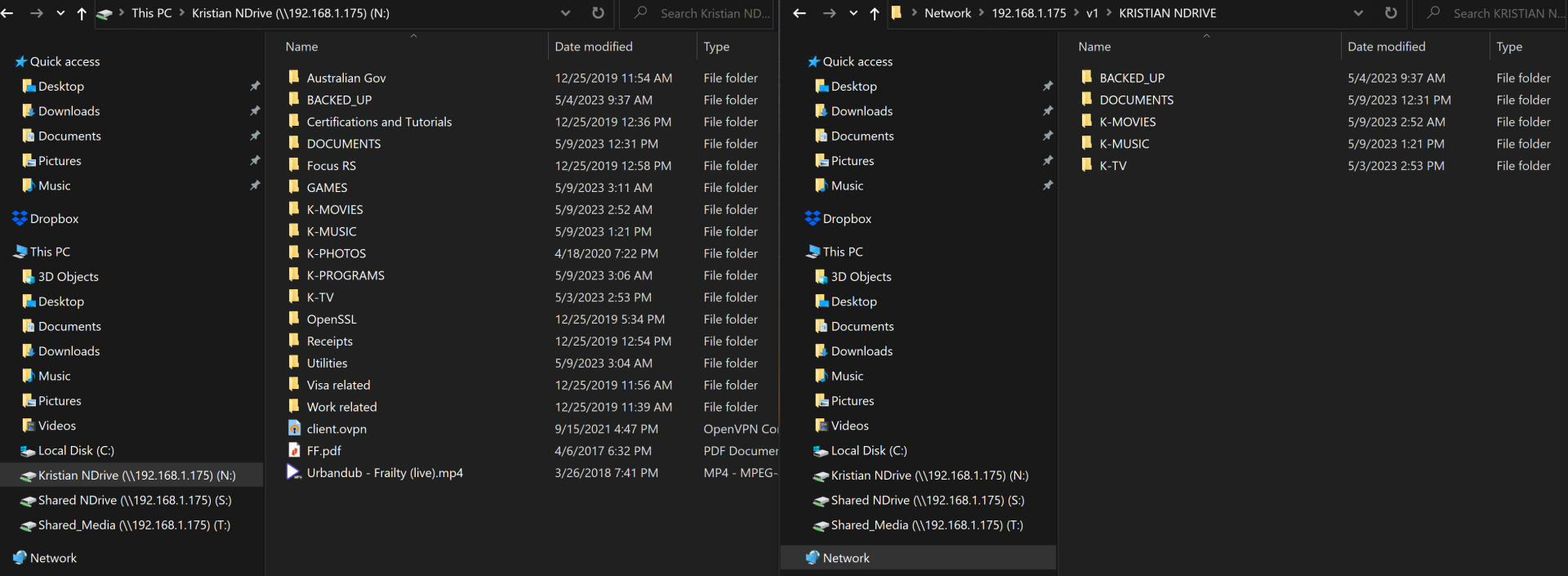
Task: Click Back arrow in right Network window
Action: pyautogui.click(x=800, y=13)
